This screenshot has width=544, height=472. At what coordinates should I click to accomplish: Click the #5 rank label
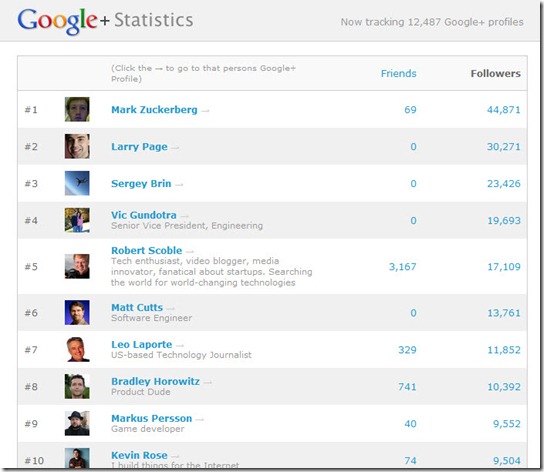tap(31, 267)
